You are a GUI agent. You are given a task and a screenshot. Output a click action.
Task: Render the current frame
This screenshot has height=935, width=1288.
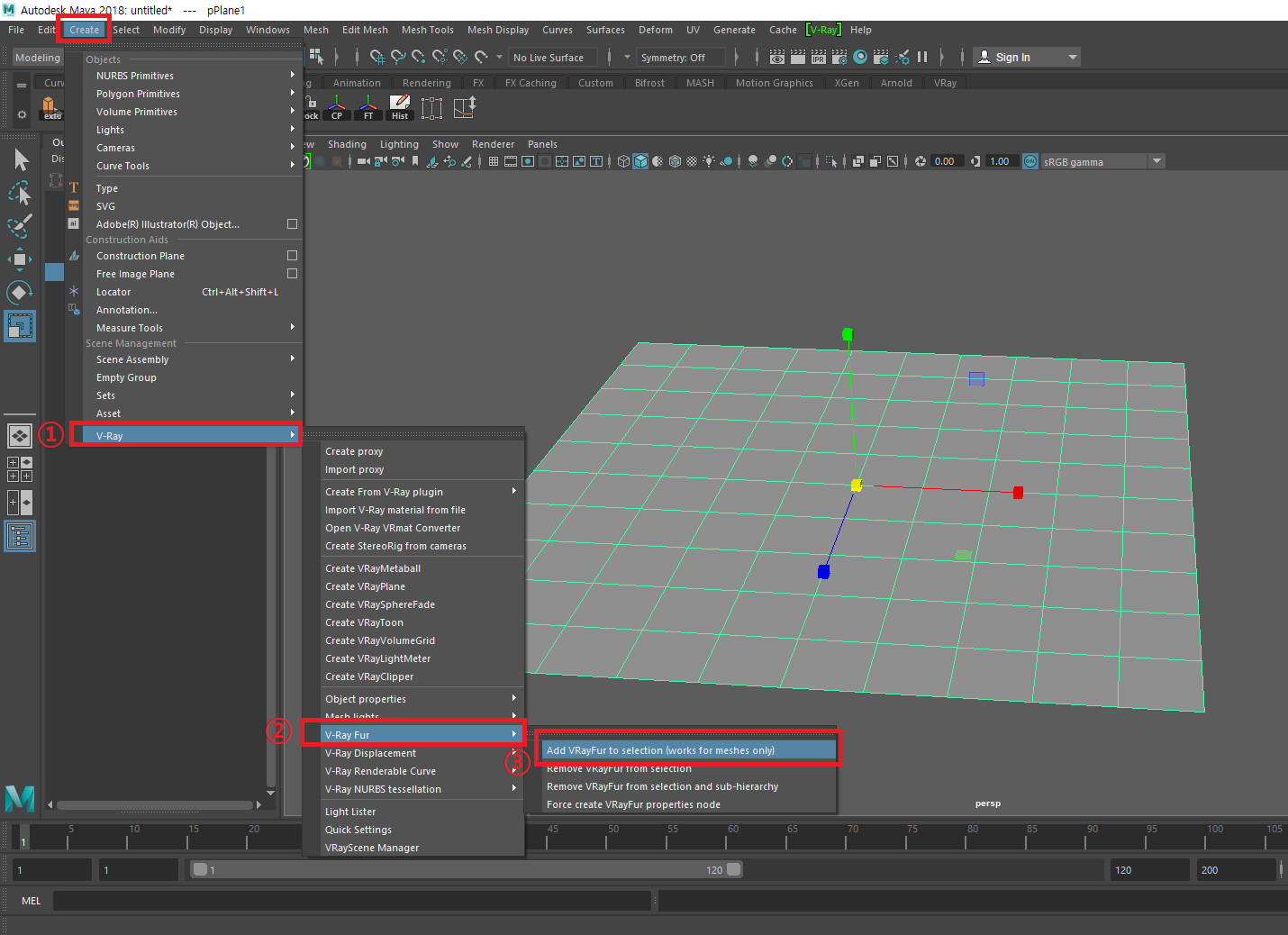tap(798, 57)
